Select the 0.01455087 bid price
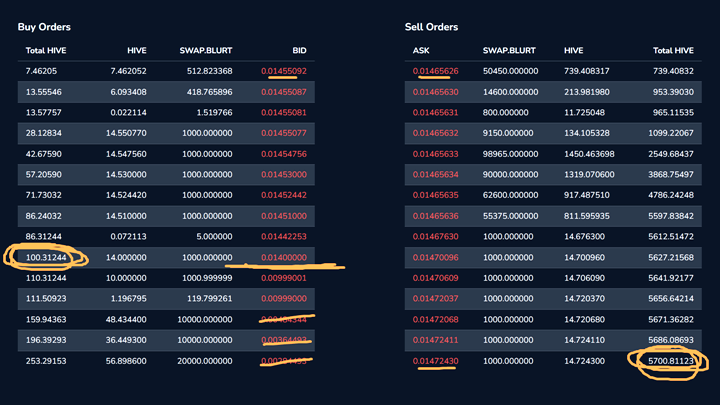720x405 pixels. (284, 92)
